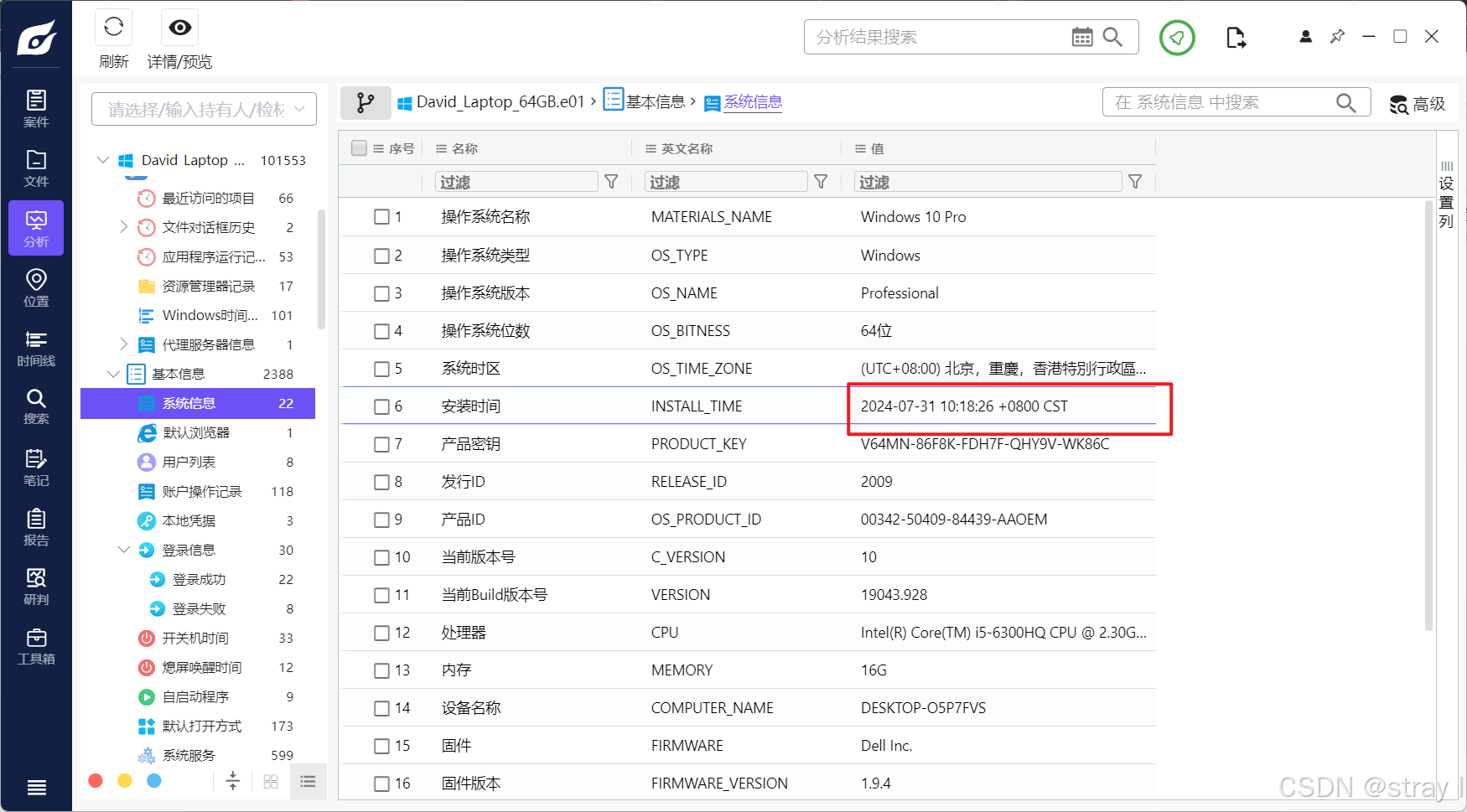Click the pin window icon
This screenshot has width=1467, height=812.
point(1337,37)
